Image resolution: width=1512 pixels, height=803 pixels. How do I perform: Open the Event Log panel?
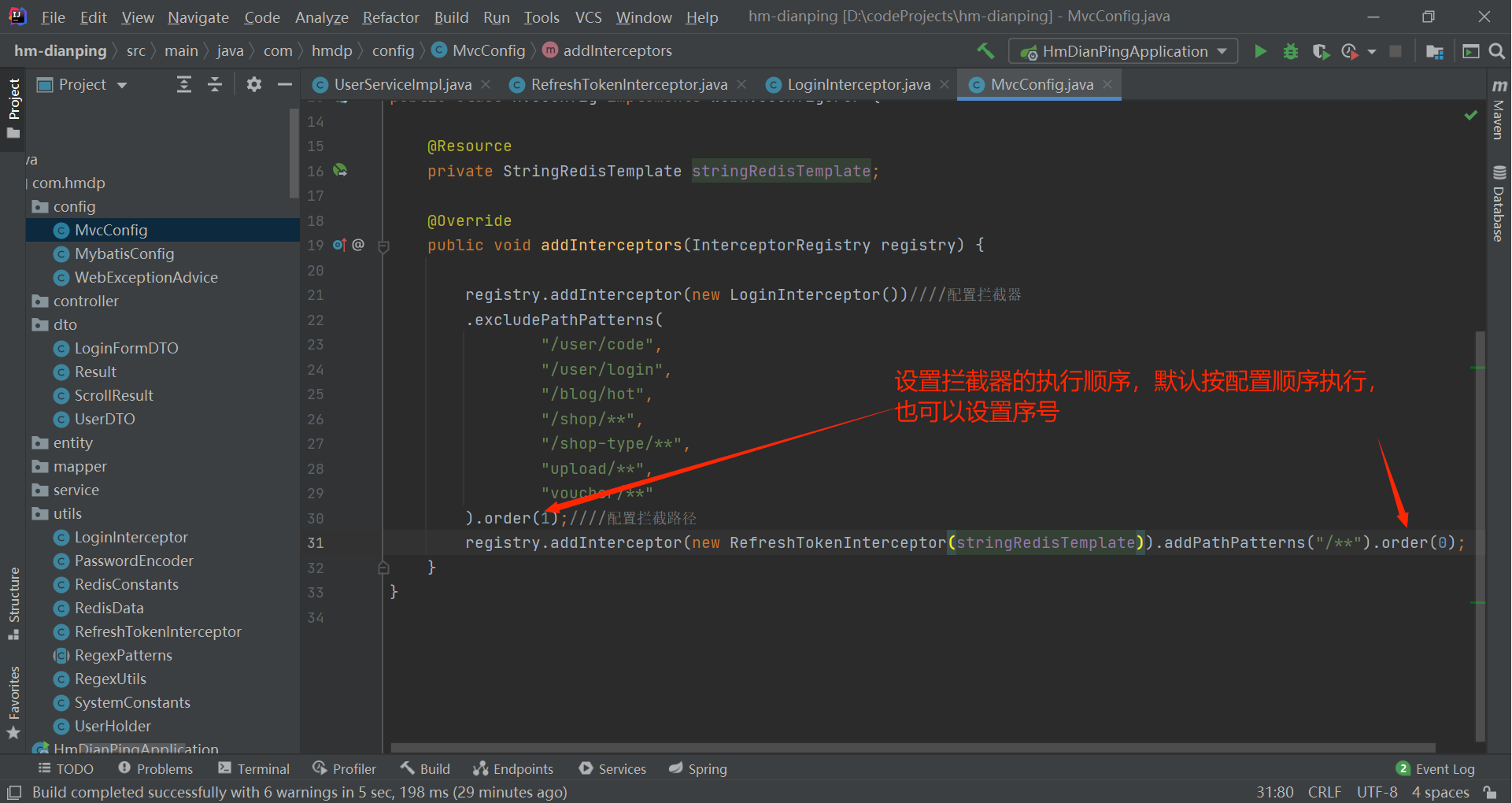coord(1436,769)
